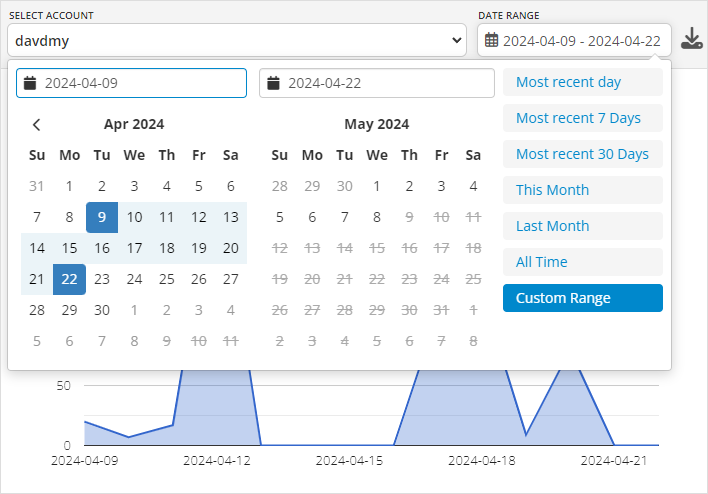Pick April 30 in the calendar

tap(102, 310)
